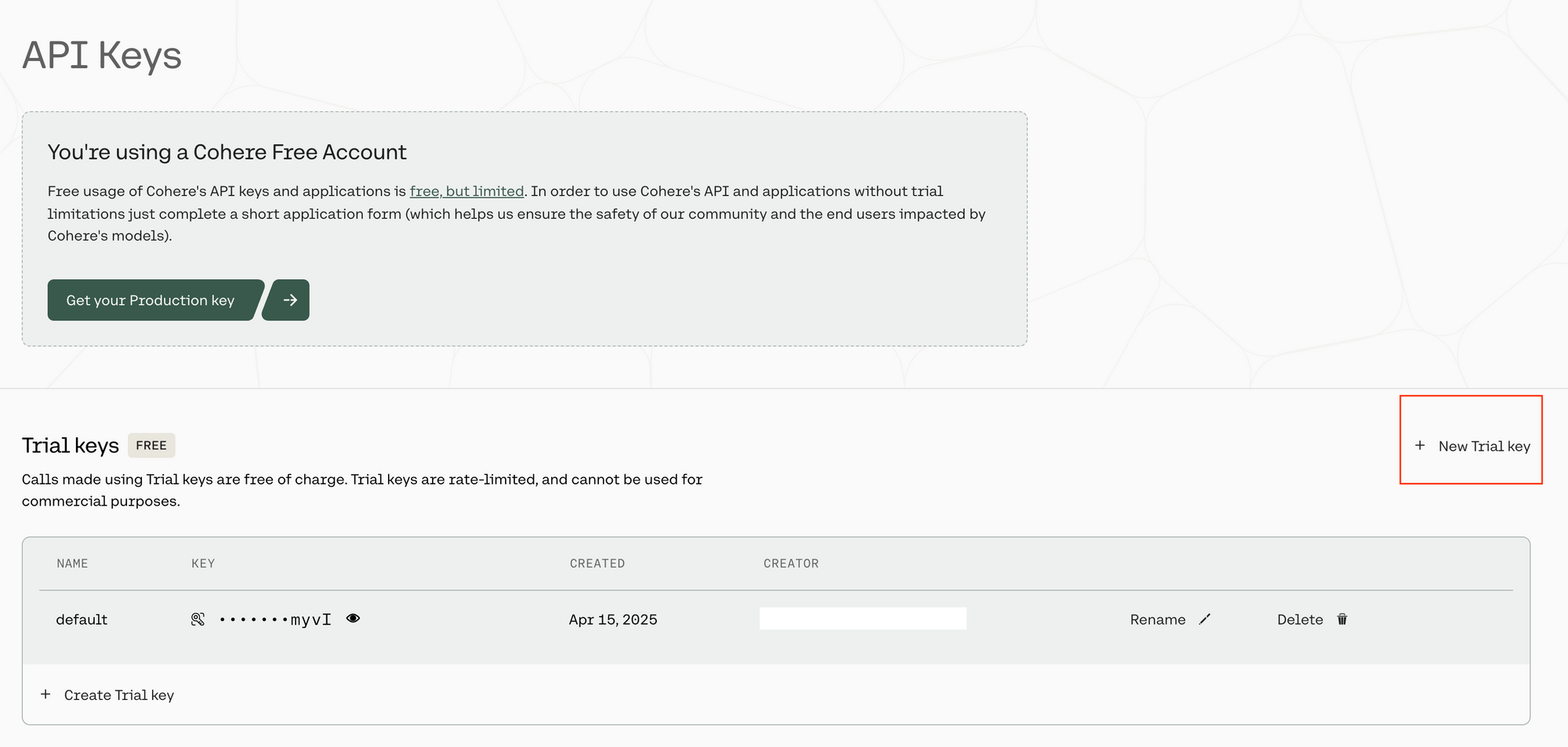Click the Apr 15, 2025 created date
This screenshot has width=1568, height=747.
[x=613, y=619]
